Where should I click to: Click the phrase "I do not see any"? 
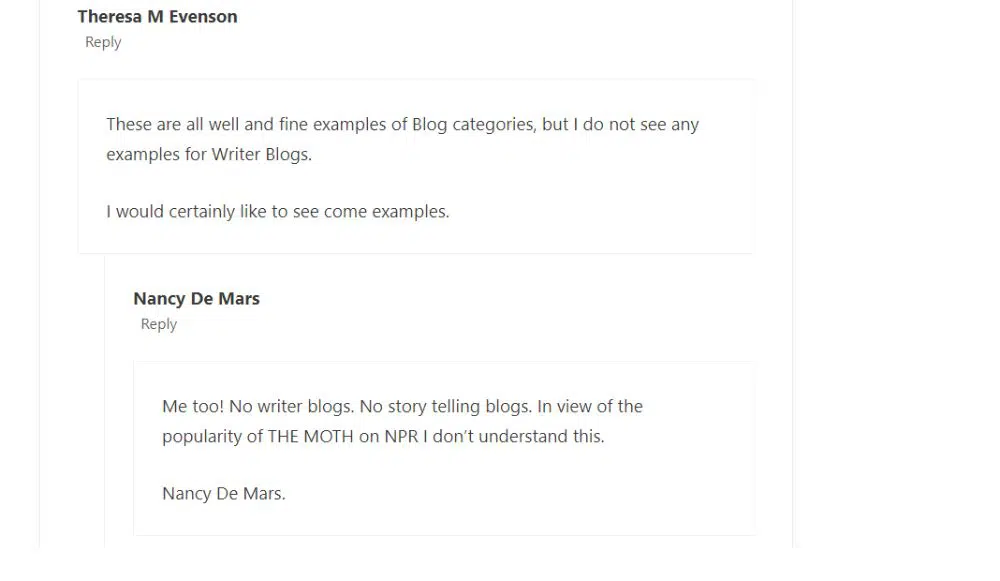tap(636, 125)
